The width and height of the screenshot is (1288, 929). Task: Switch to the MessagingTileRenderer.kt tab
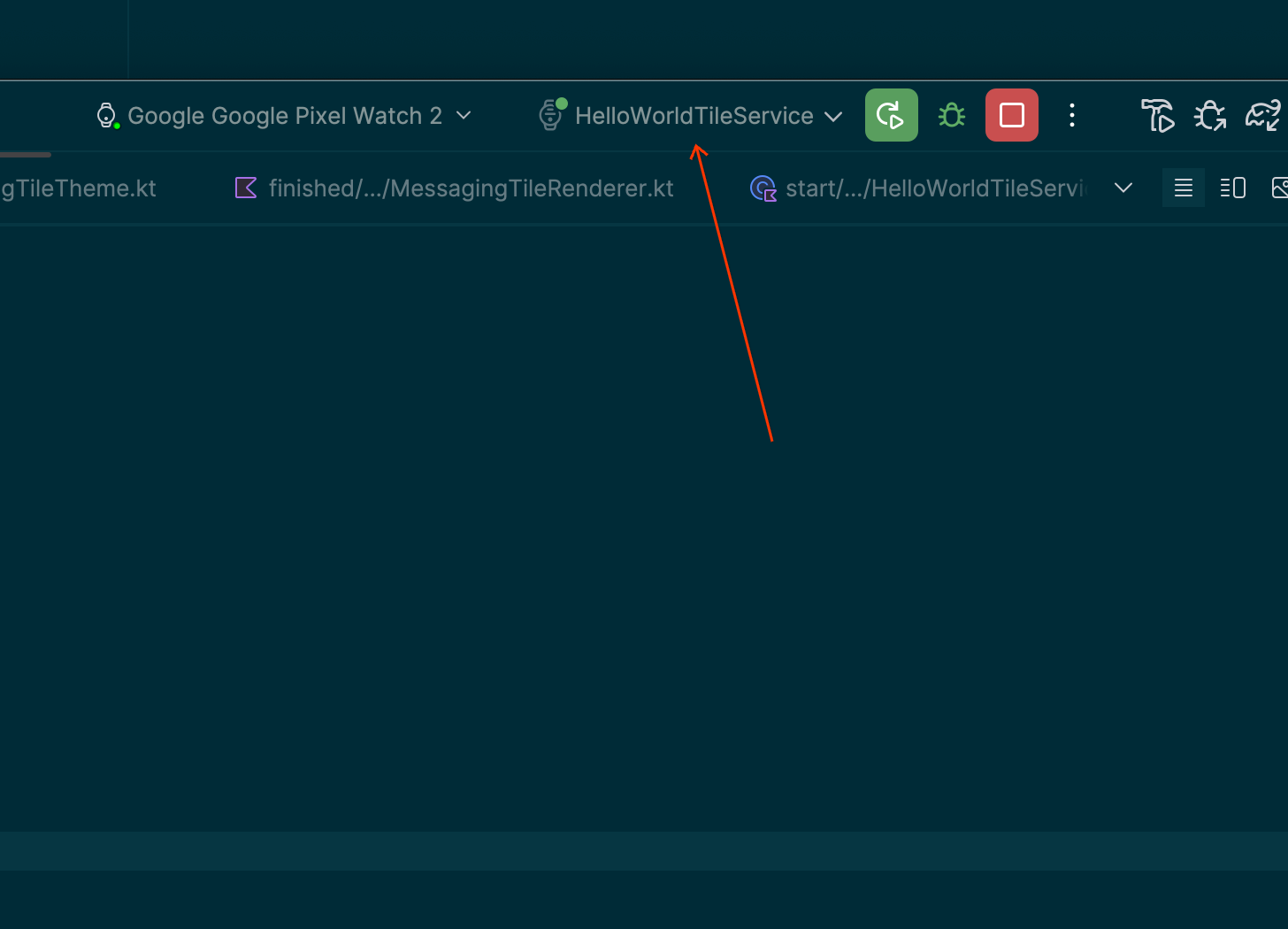[470, 188]
